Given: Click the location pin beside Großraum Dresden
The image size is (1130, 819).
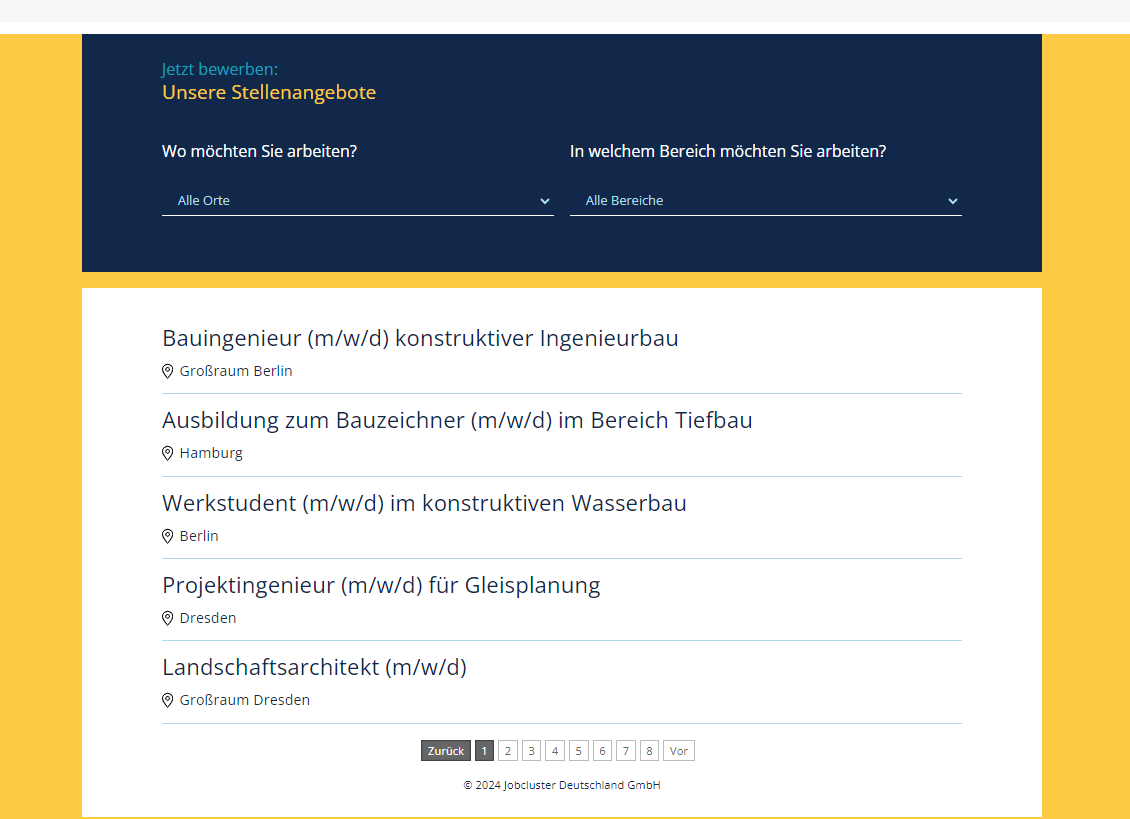Looking at the screenshot, I should click(x=168, y=699).
